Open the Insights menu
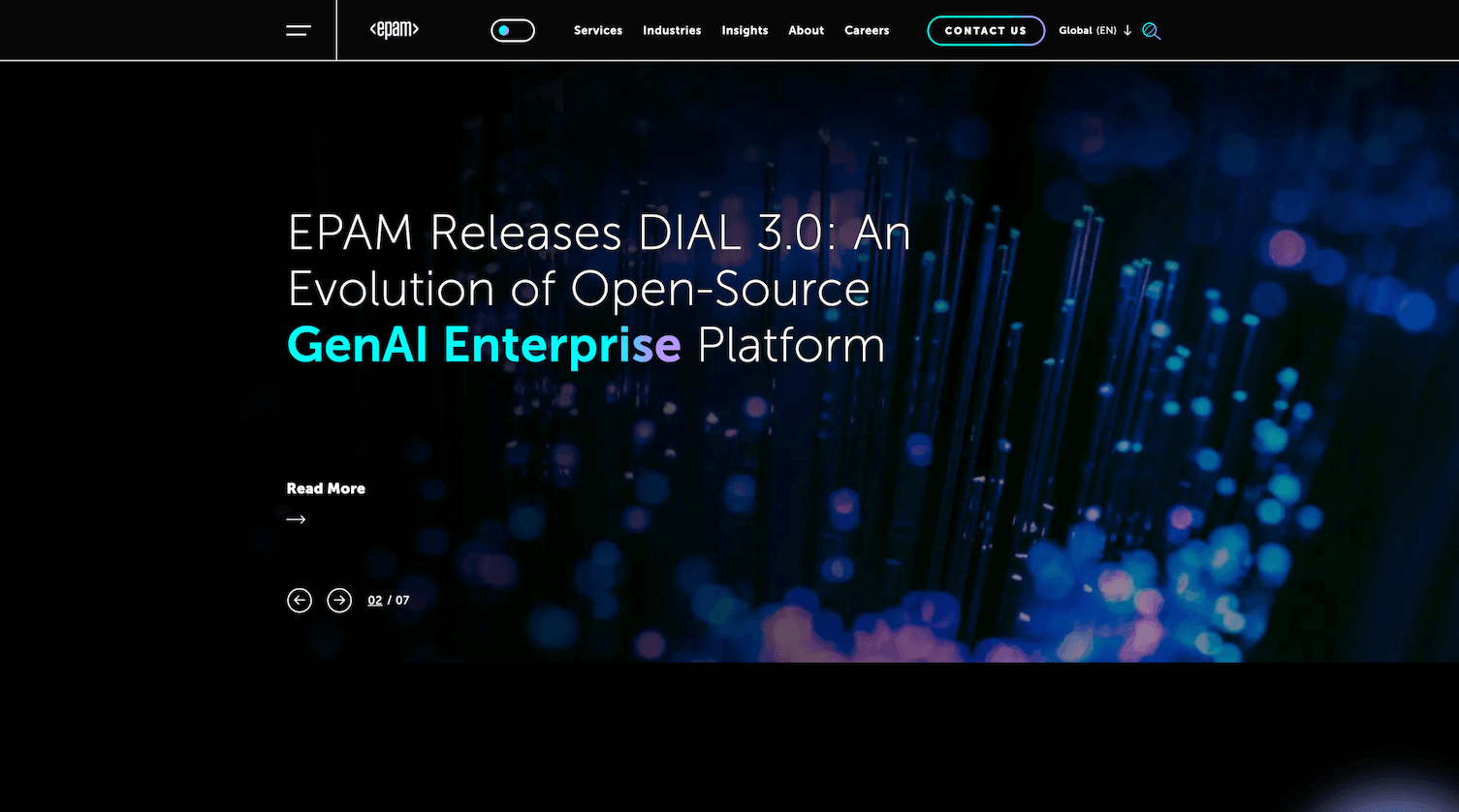 pyautogui.click(x=745, y=31)
